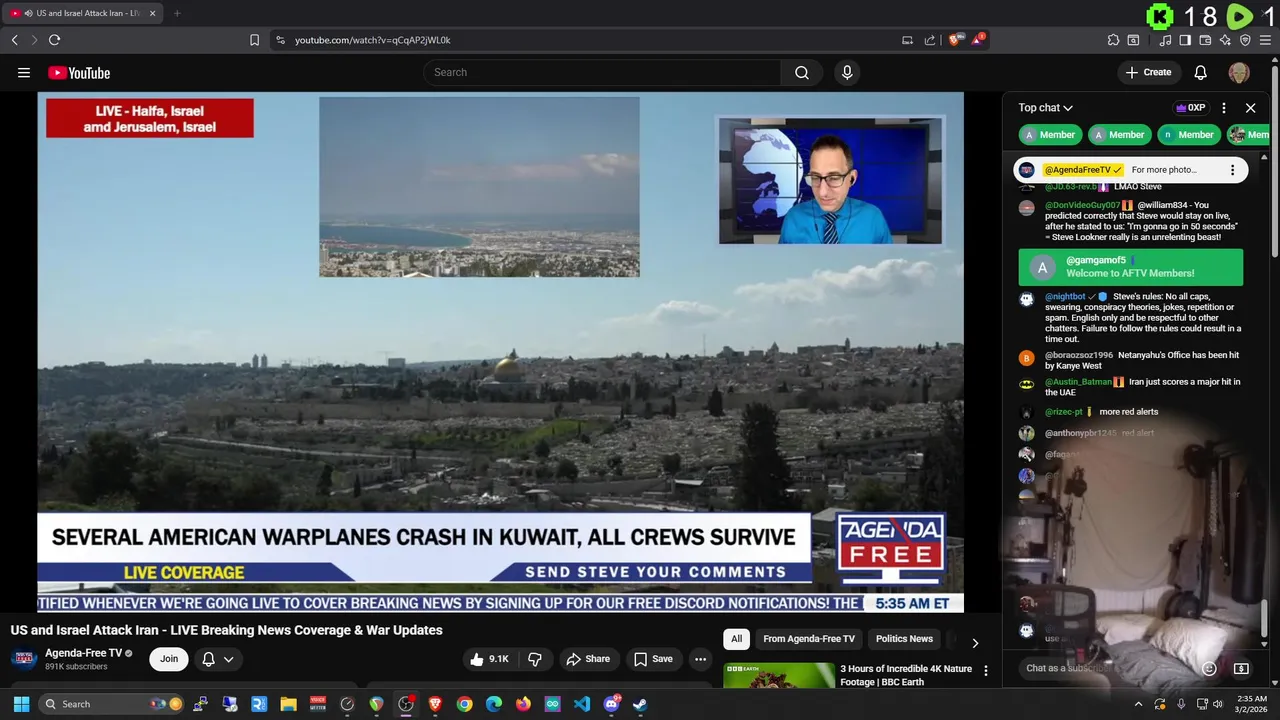Open the emoji picker in chat input
1280x720 pixels.
tap(1209, 668)
